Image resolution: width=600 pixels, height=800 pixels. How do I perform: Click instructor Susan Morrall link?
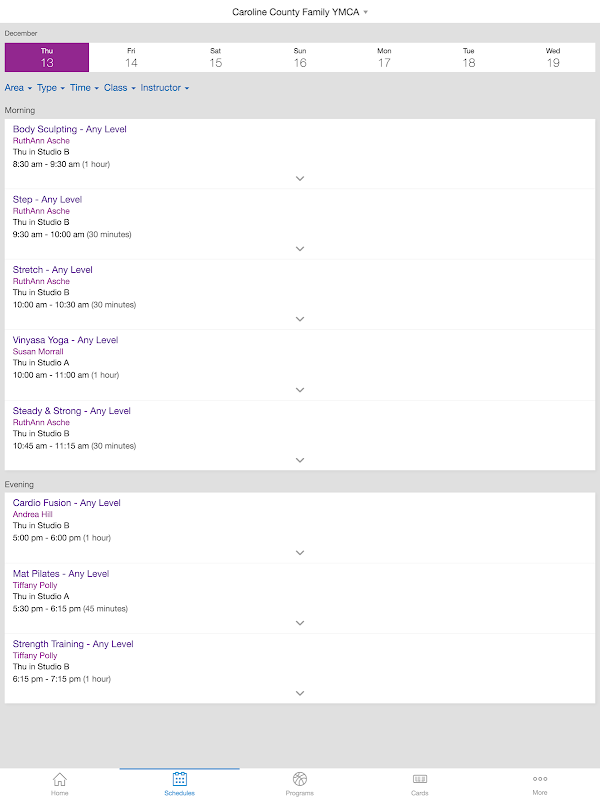point(38,352)
